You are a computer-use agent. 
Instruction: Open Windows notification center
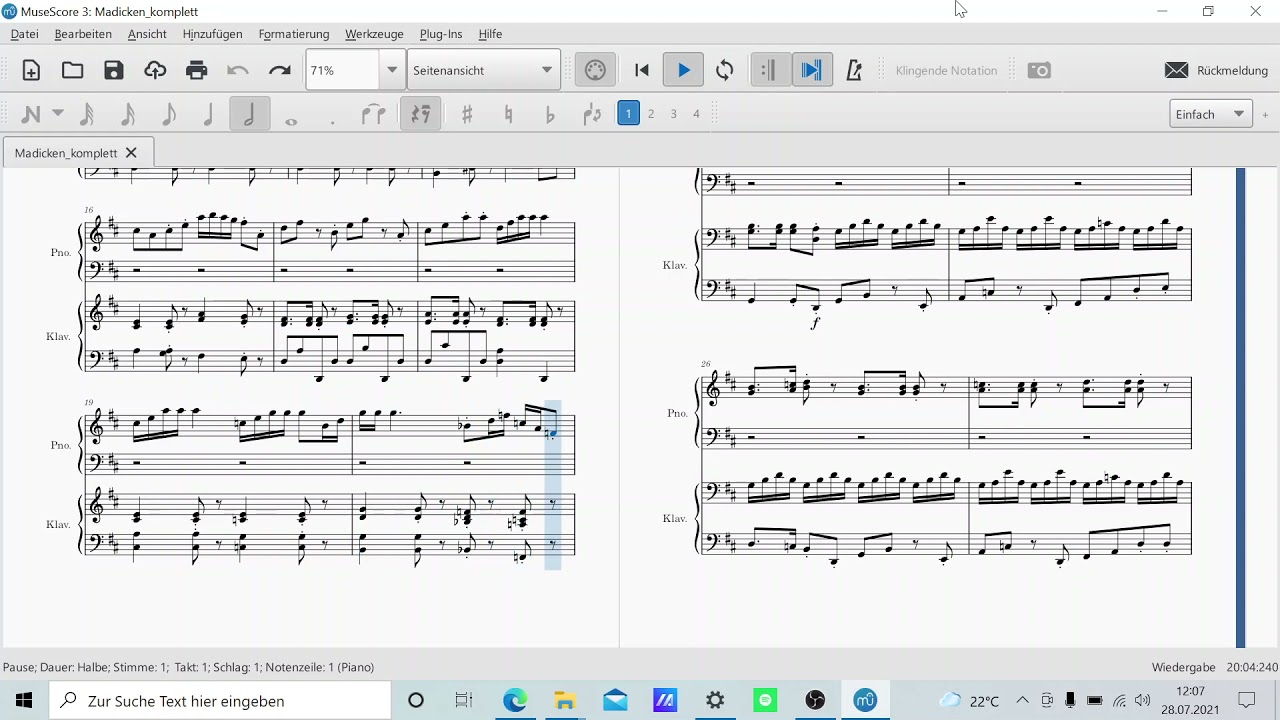pos(1247,700)
